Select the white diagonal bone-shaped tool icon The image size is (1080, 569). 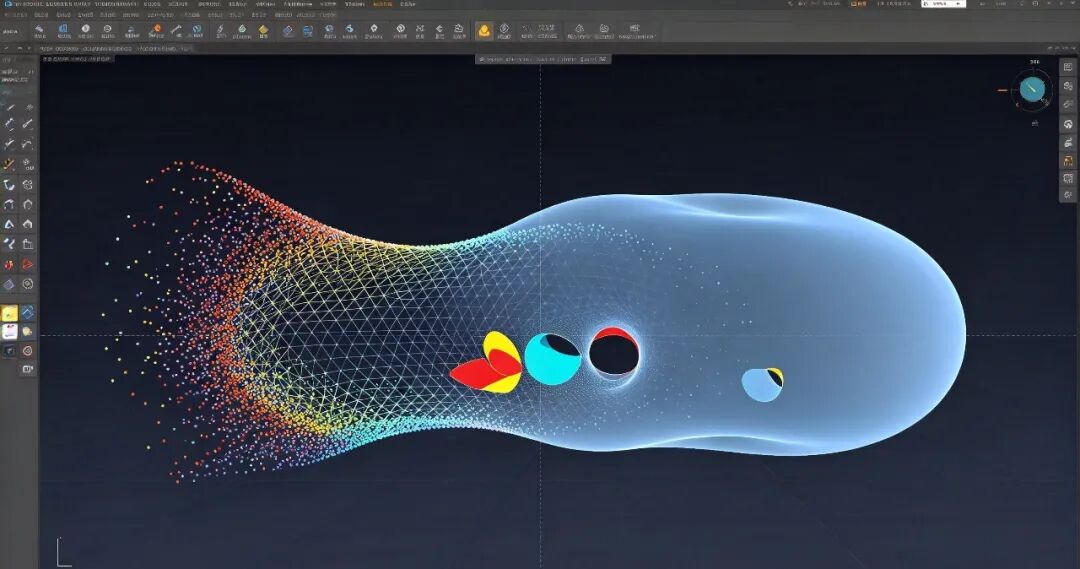tap(176, 29)
